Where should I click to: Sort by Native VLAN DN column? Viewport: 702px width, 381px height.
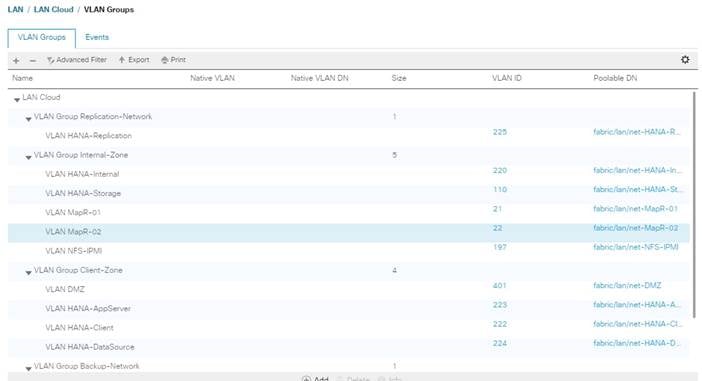tap(319, 78)
